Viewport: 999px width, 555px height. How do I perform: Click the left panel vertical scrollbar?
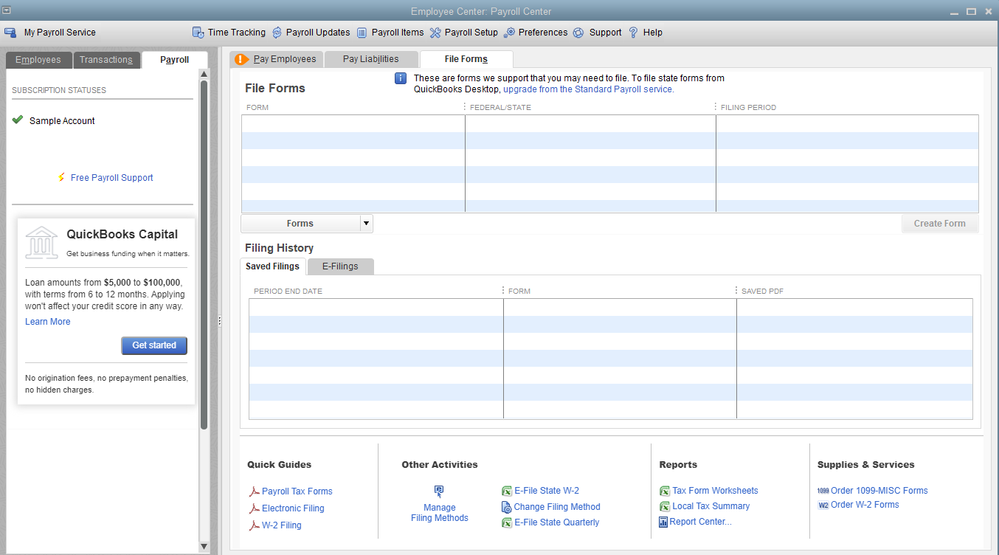click(204, 250)
